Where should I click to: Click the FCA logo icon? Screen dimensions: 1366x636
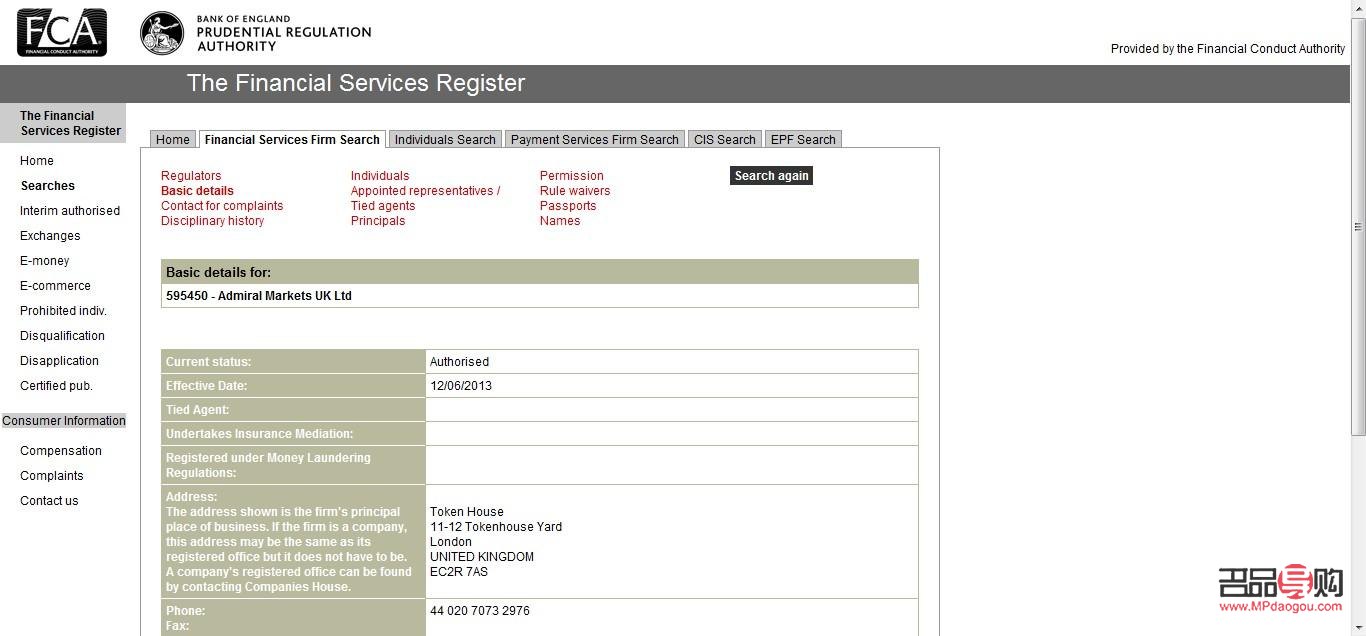62,32
